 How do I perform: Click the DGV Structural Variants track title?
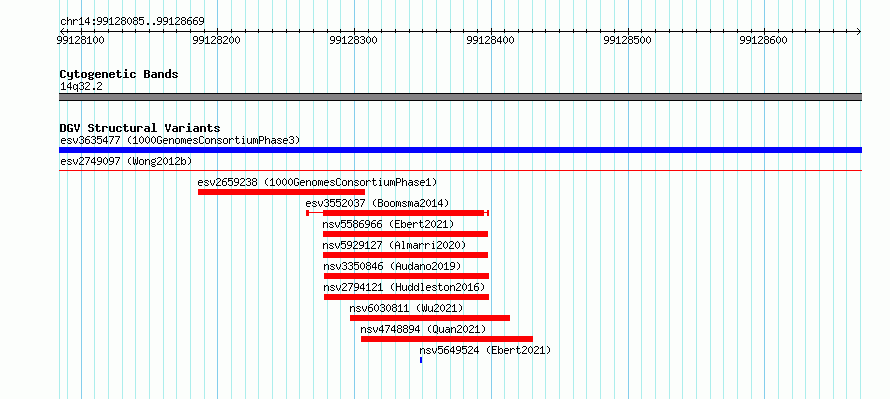140,128
